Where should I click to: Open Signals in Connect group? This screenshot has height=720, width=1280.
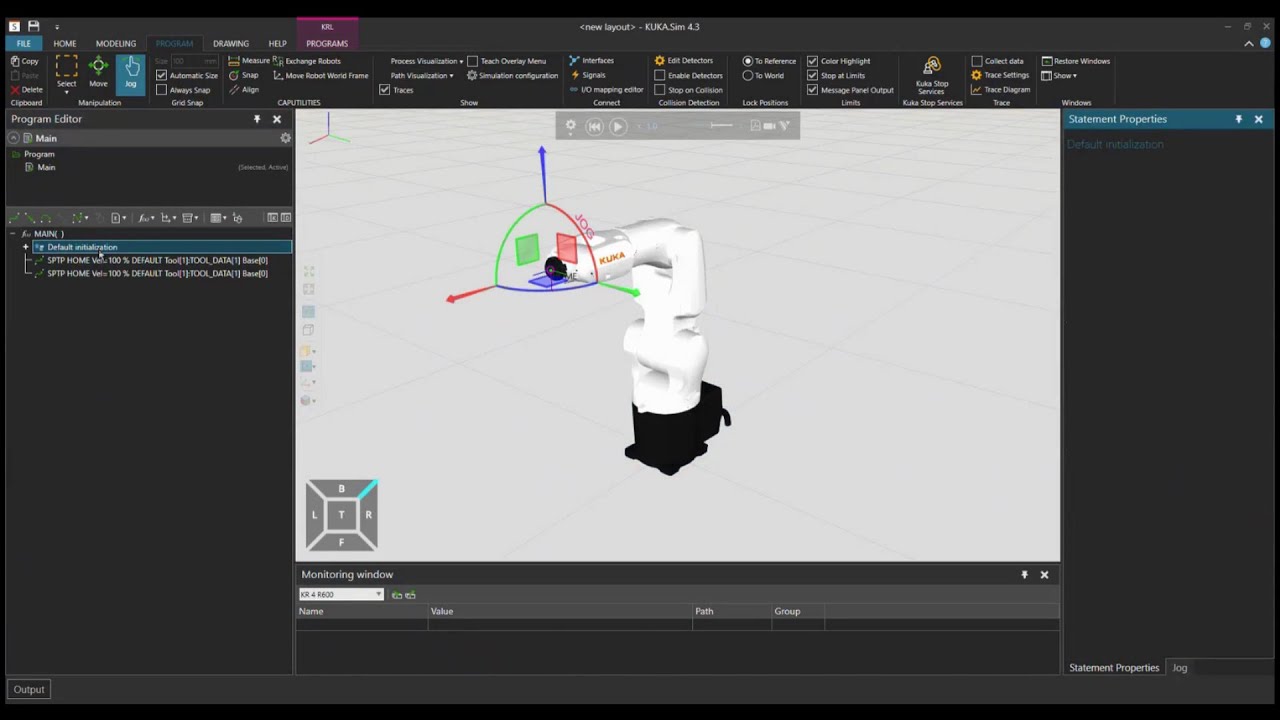click(588, 75)
